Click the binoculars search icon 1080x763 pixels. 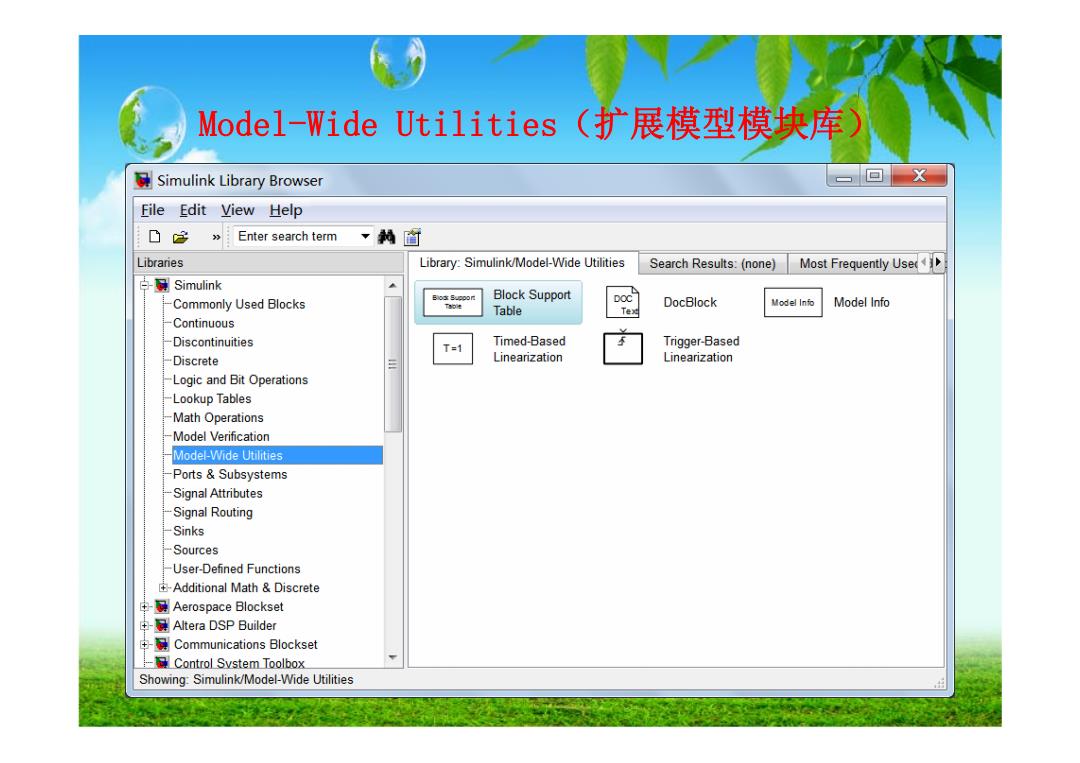tap(386, 237)
